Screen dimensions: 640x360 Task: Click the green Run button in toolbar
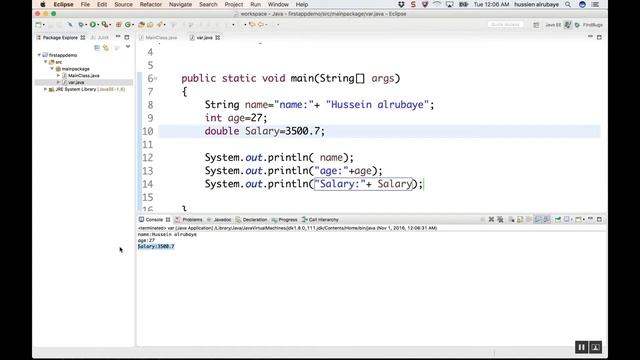93,24
